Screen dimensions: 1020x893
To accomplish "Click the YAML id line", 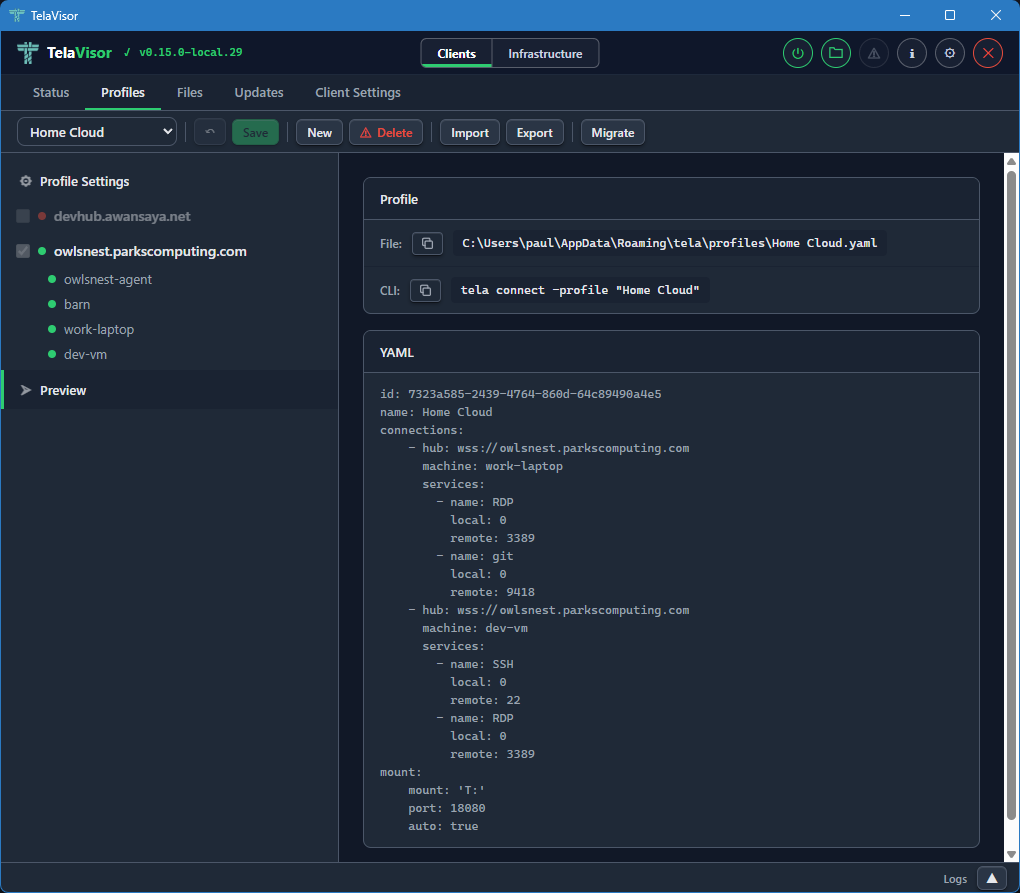I will 520,394.
